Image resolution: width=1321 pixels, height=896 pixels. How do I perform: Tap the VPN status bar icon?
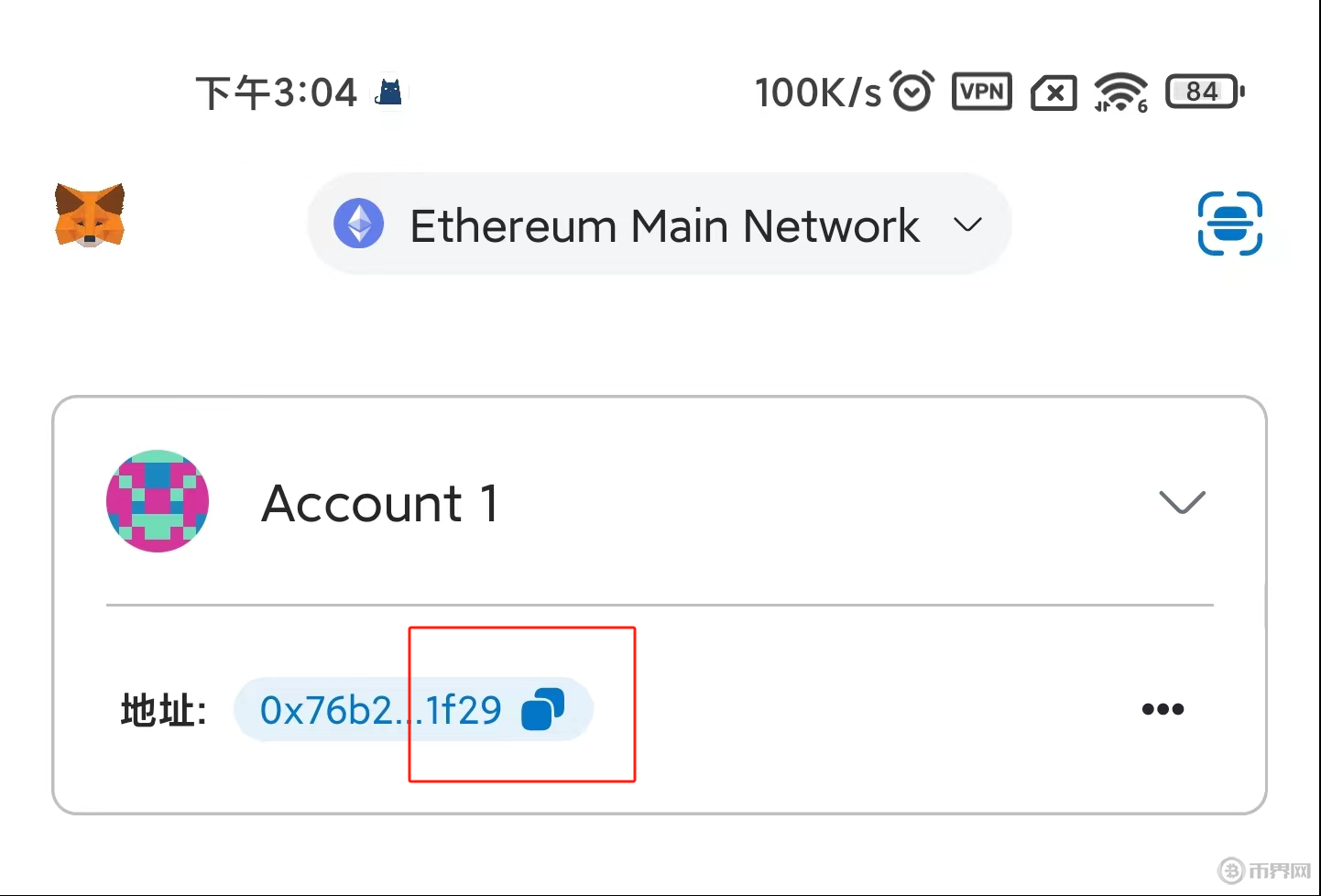click(981, 92)
